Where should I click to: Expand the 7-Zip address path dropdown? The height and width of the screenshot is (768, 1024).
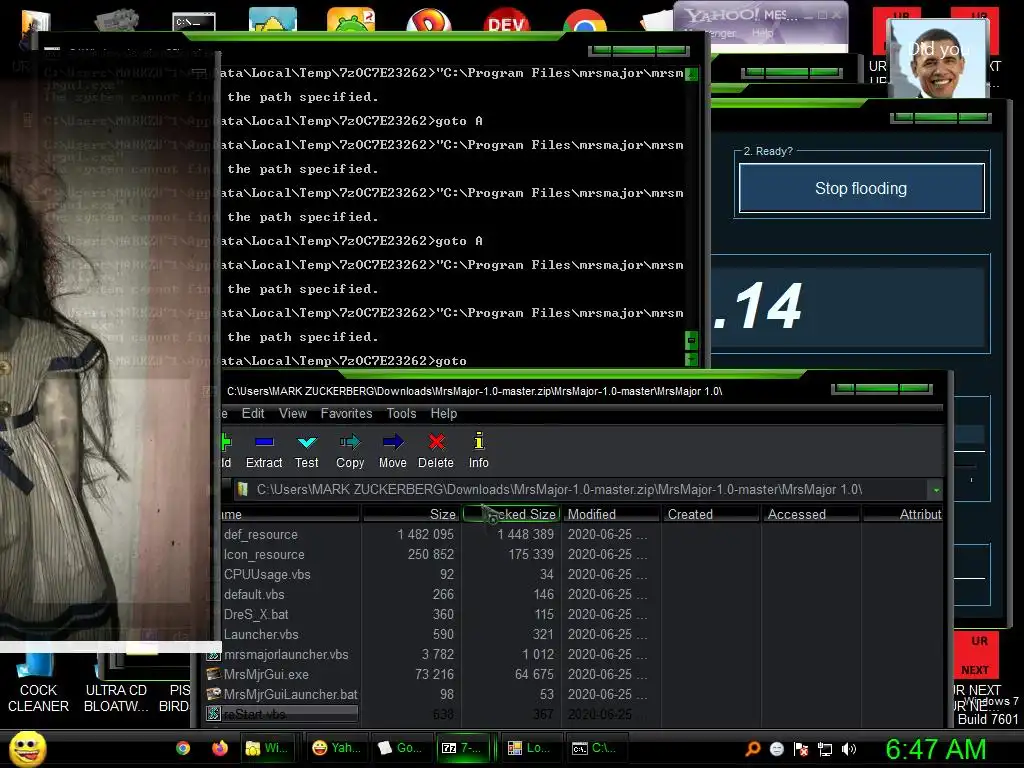936,490
